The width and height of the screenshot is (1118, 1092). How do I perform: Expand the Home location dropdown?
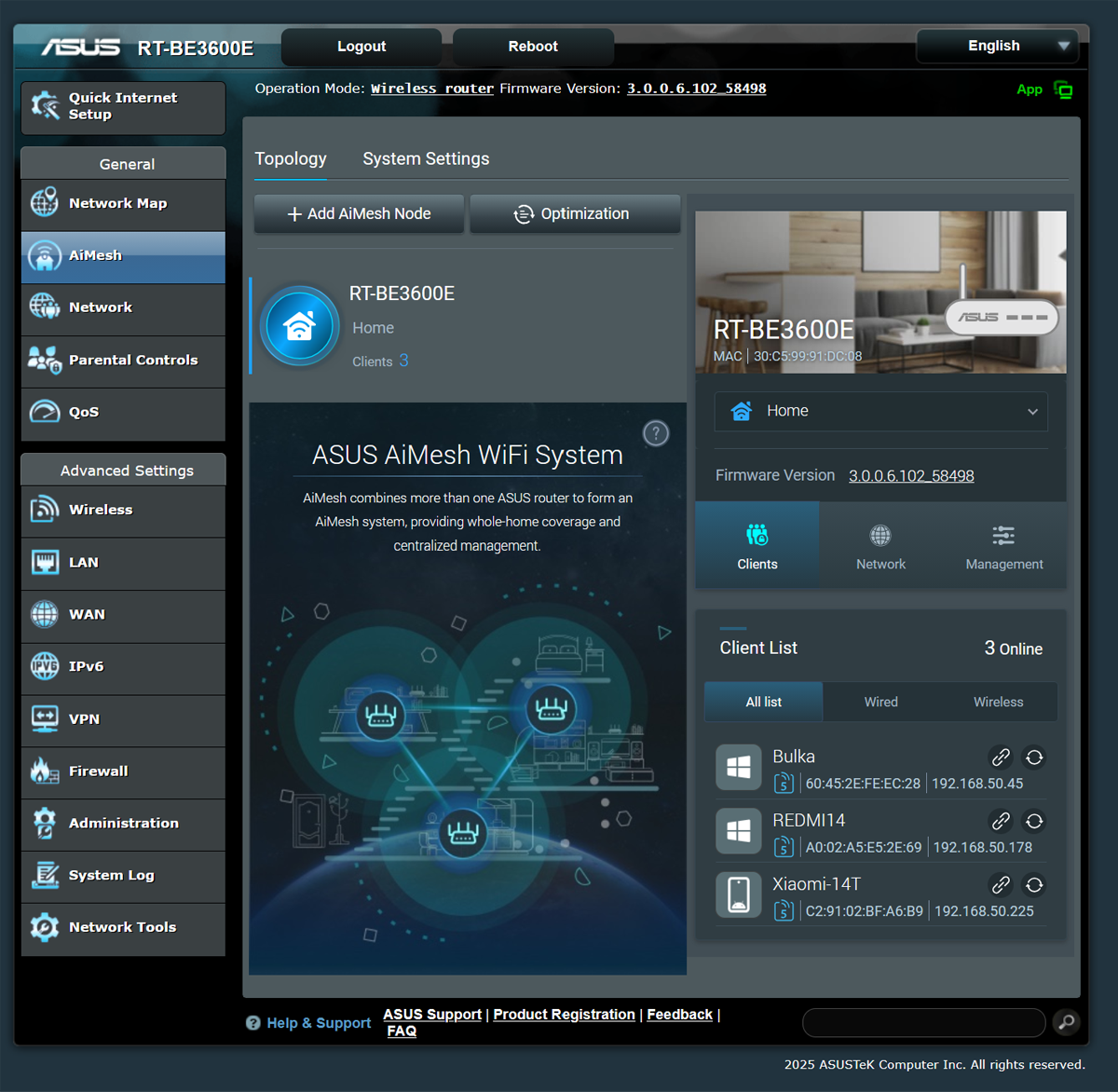point(880,411)
